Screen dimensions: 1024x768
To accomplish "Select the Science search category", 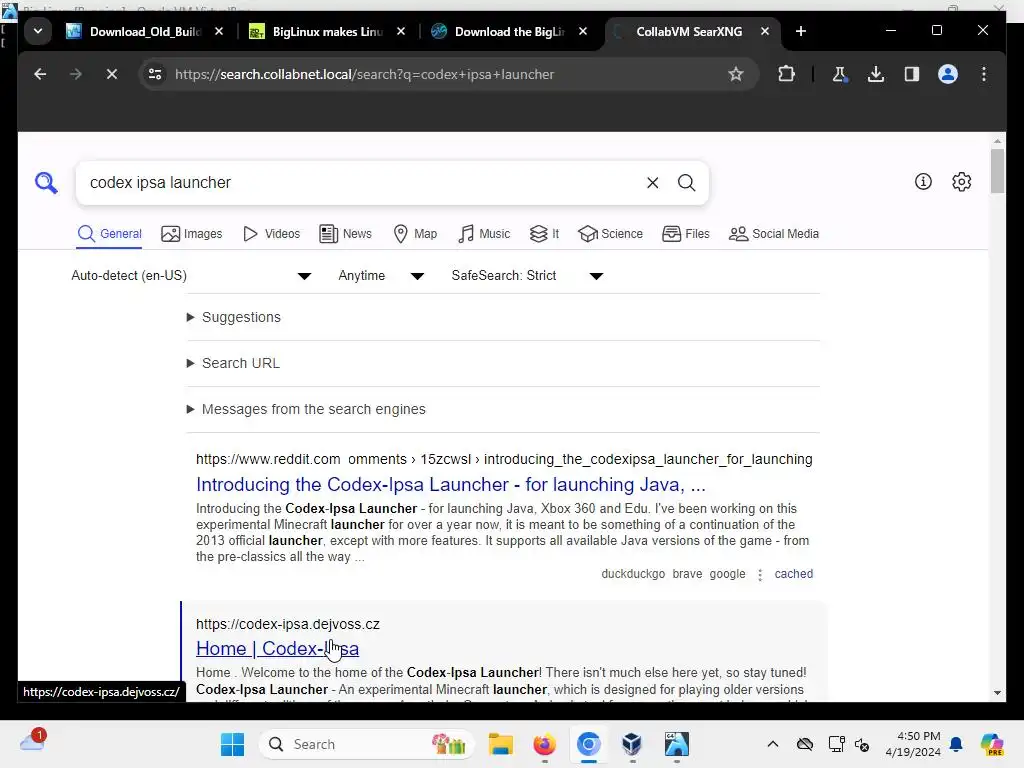I will [611, 234].
